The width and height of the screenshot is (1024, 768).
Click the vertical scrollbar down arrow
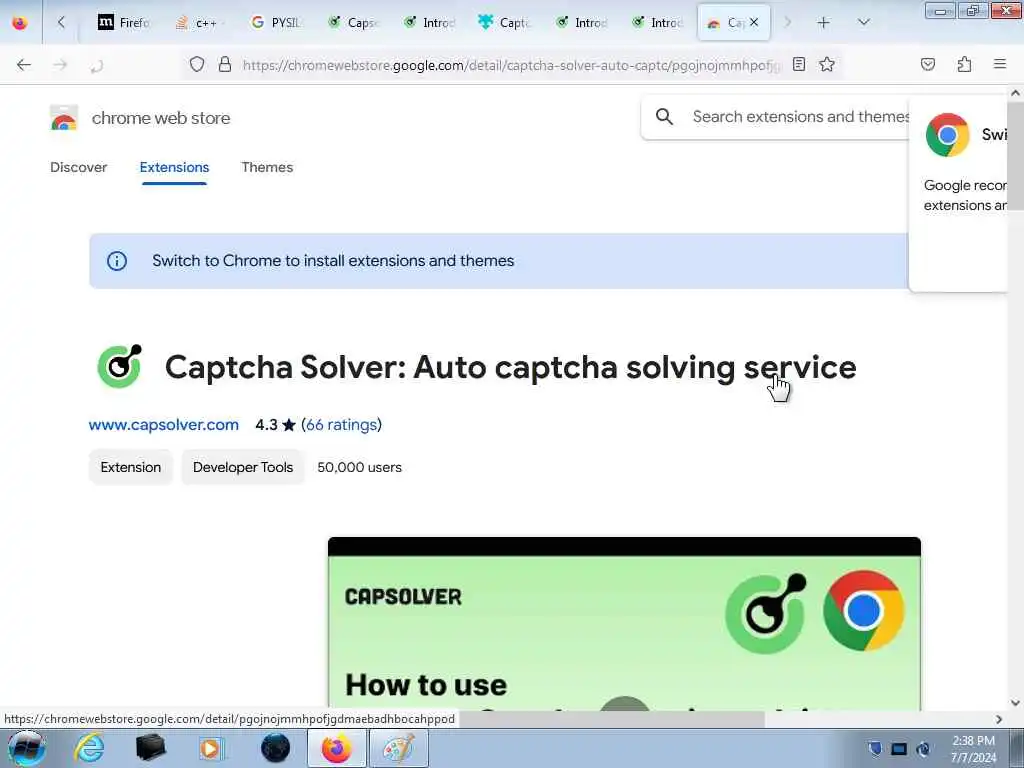[1016, 703]
